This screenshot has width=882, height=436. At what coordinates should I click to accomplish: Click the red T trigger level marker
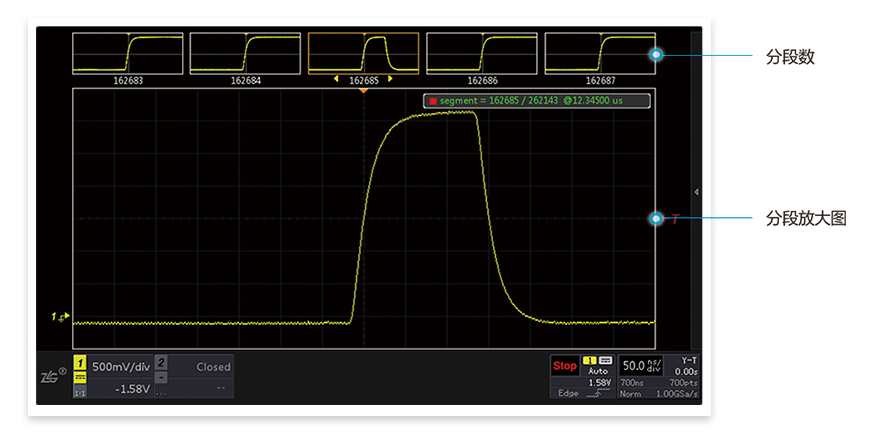(x=674, y=219)
